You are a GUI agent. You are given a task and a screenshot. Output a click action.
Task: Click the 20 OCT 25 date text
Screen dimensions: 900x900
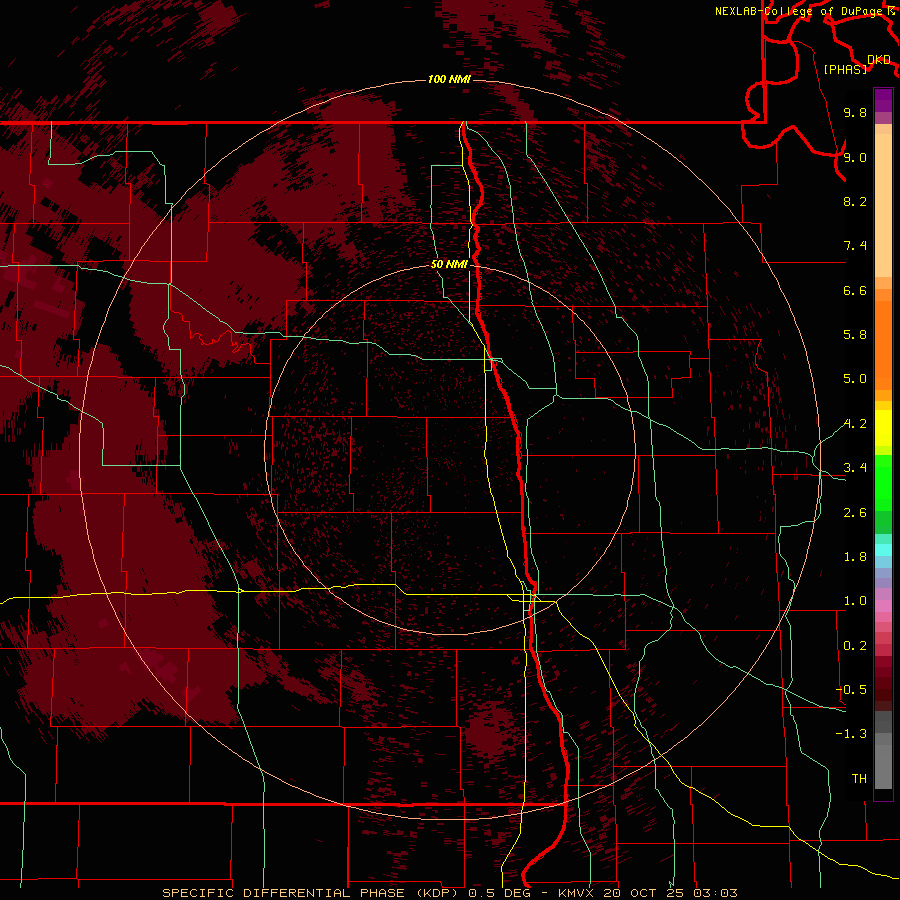(646, 893)
